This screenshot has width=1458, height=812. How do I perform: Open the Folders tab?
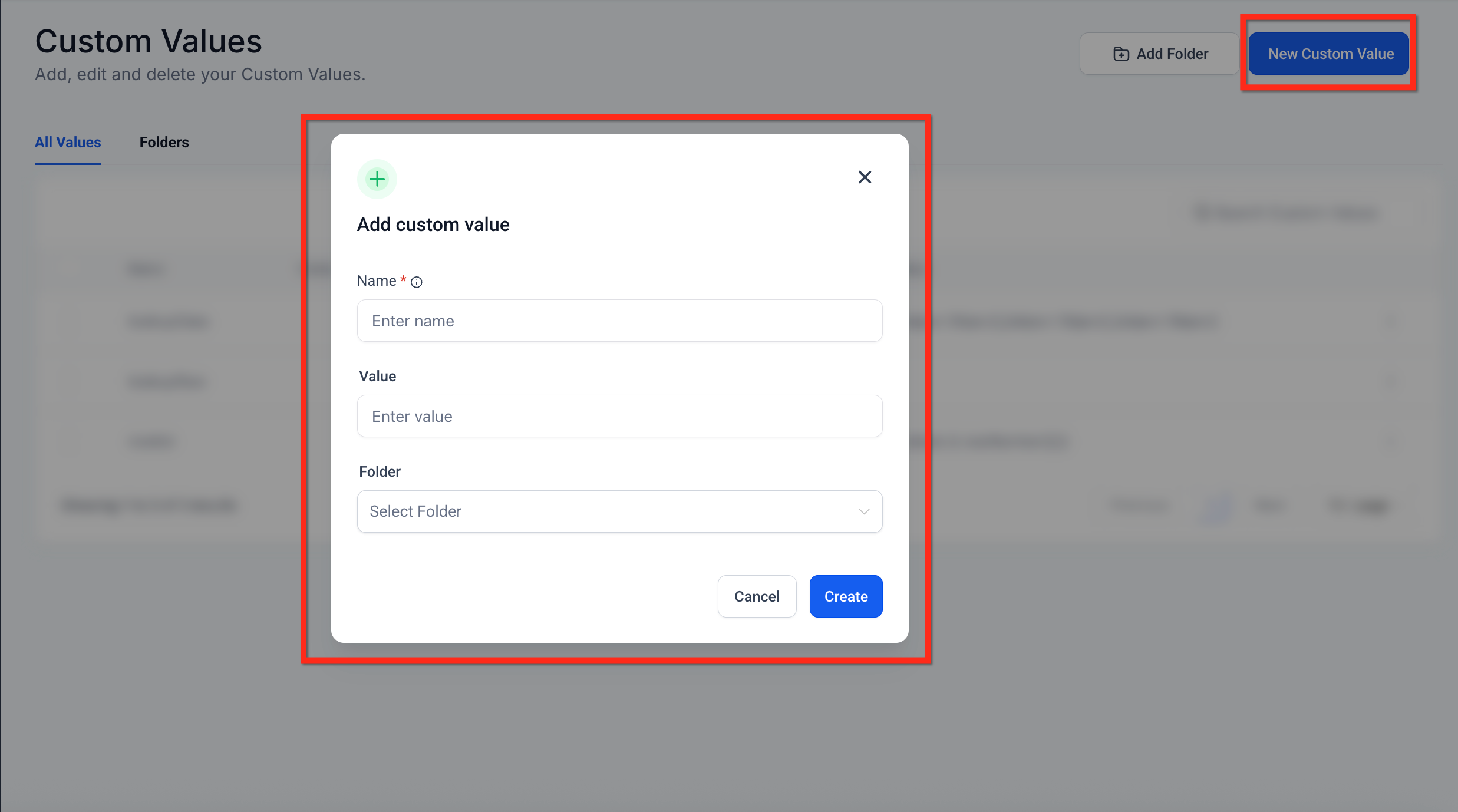[x=164, y=143]
